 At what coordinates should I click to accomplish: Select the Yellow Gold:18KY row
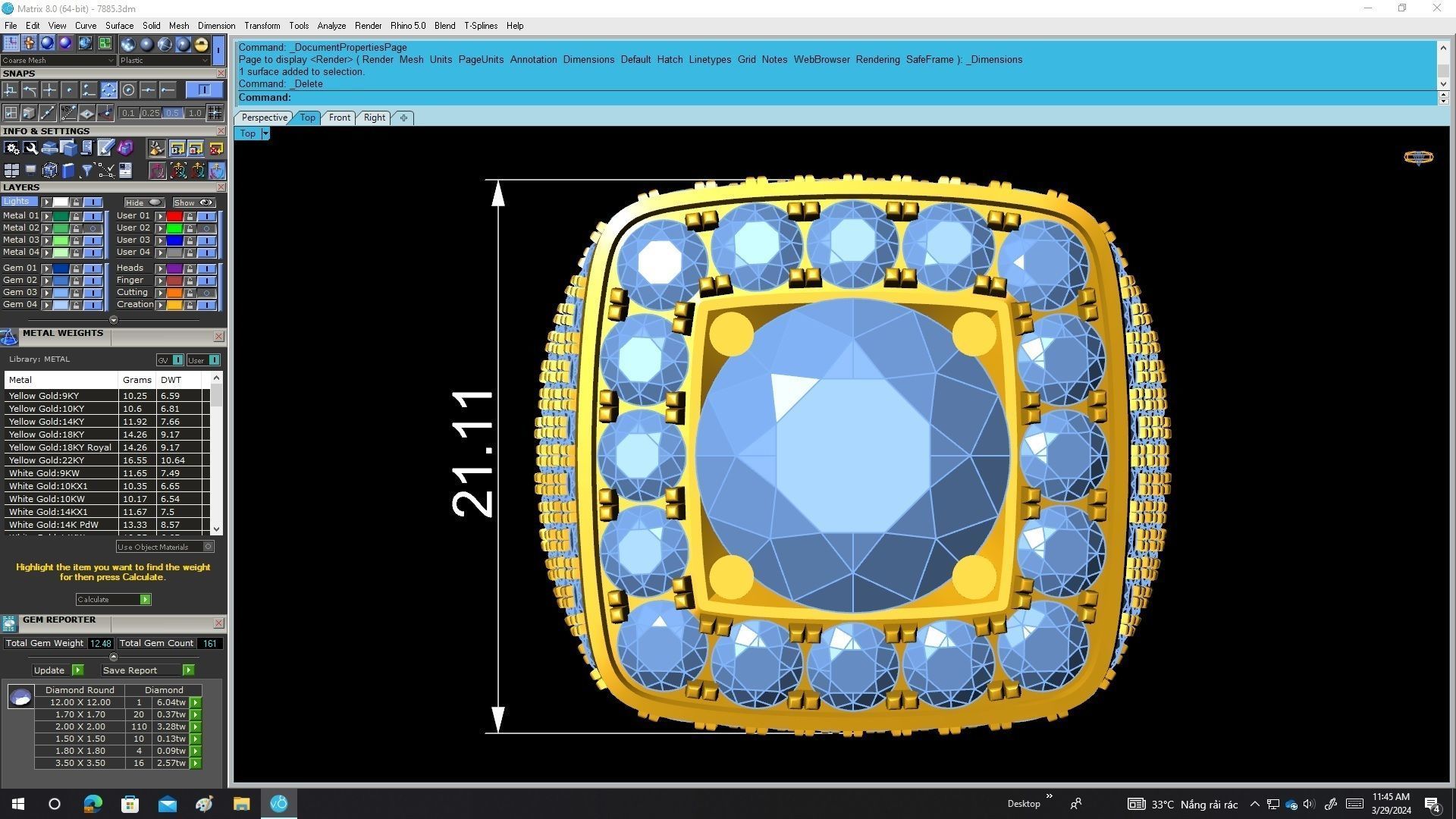click(106, 435)
